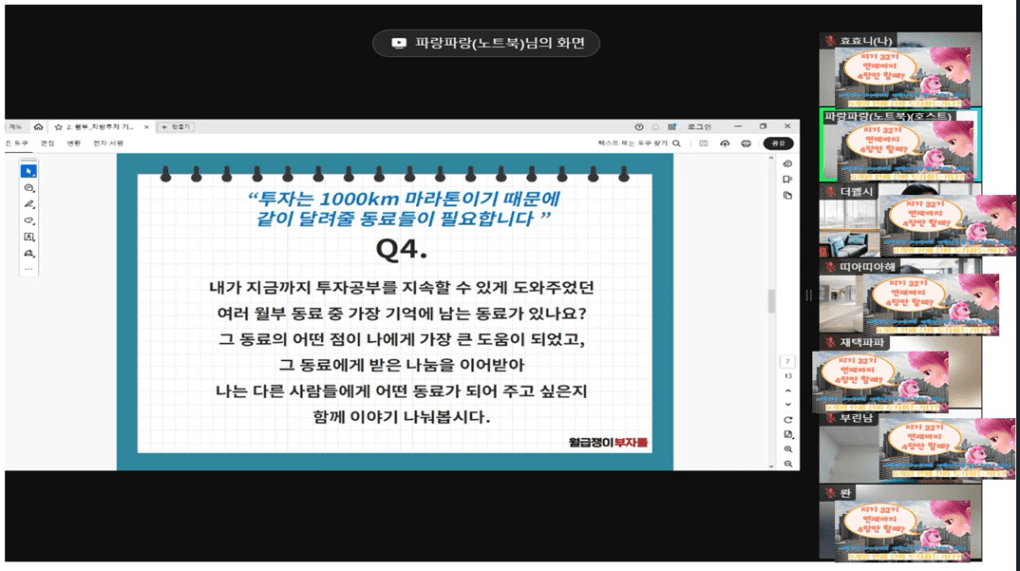Select the 부린남 participant video
This screenshot has height=571, width=1020.
900,447
